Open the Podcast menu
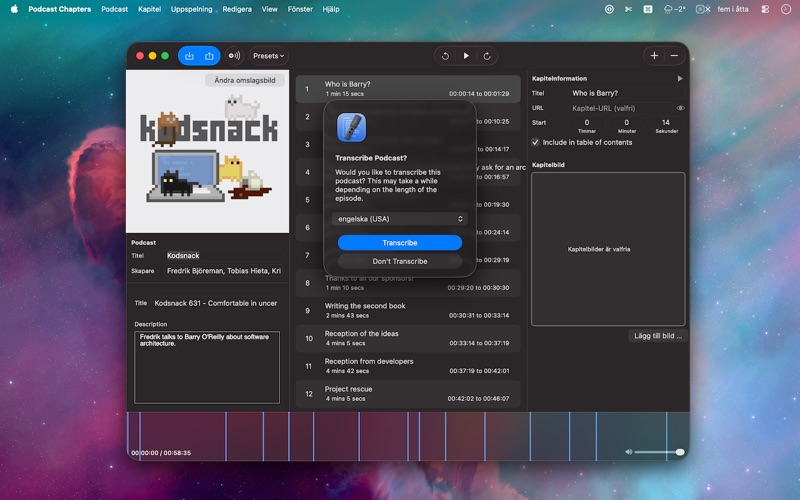The image size is (800, 500). pos(114,9)
